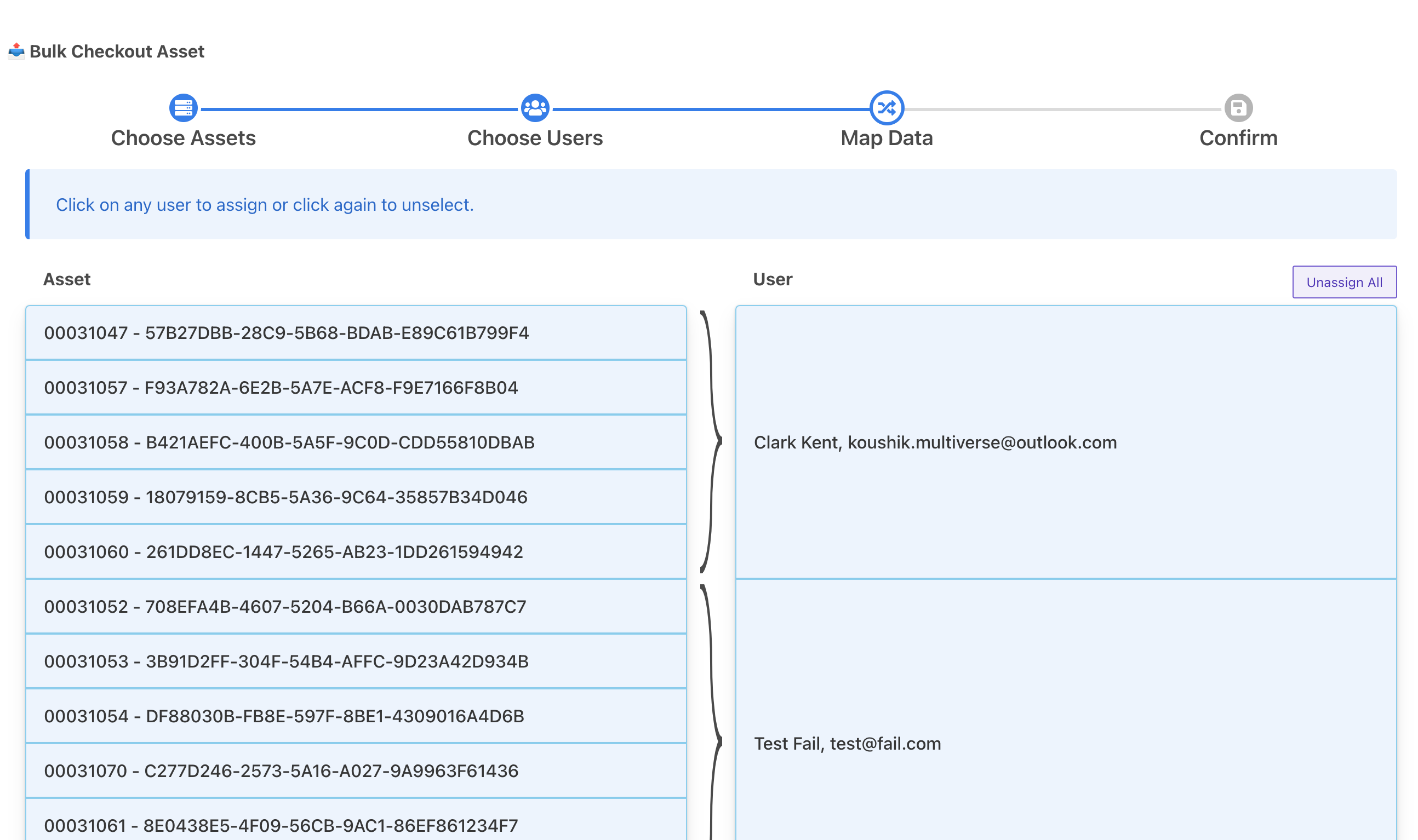Select asset 00031052 row

pos(356,606)
